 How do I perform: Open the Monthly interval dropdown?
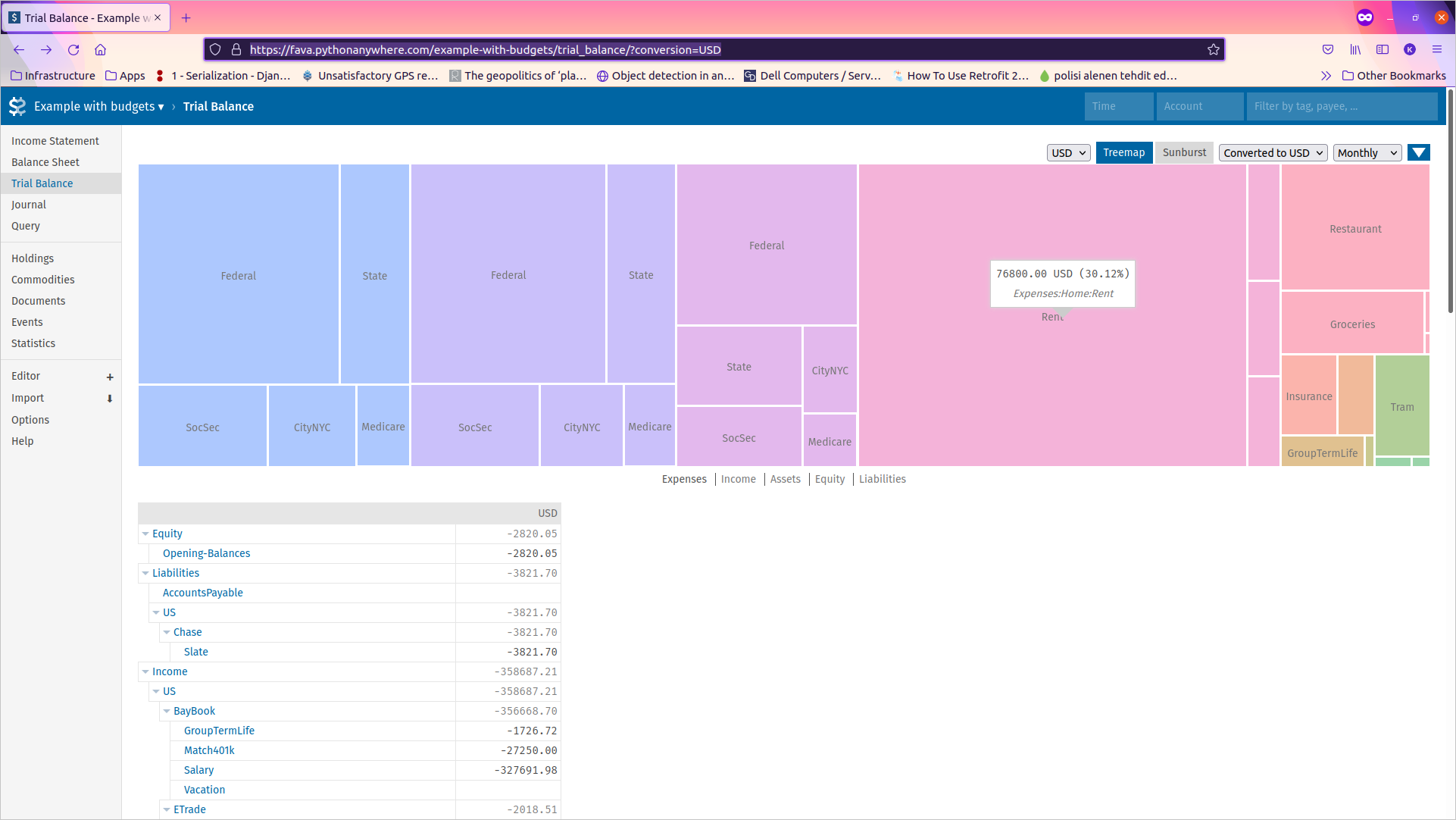click(1367, 152)
